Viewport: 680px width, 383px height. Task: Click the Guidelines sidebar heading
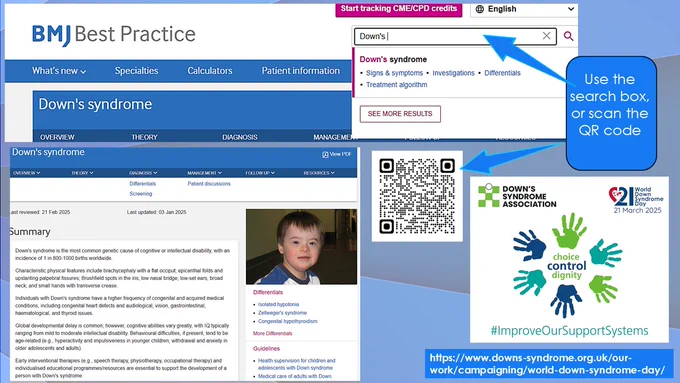pos(266,349)
